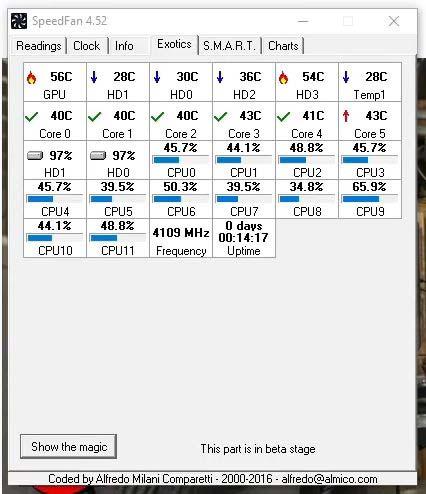
Task: Click 'This part is in beta stage' text
Action: (x=258, y=449)
